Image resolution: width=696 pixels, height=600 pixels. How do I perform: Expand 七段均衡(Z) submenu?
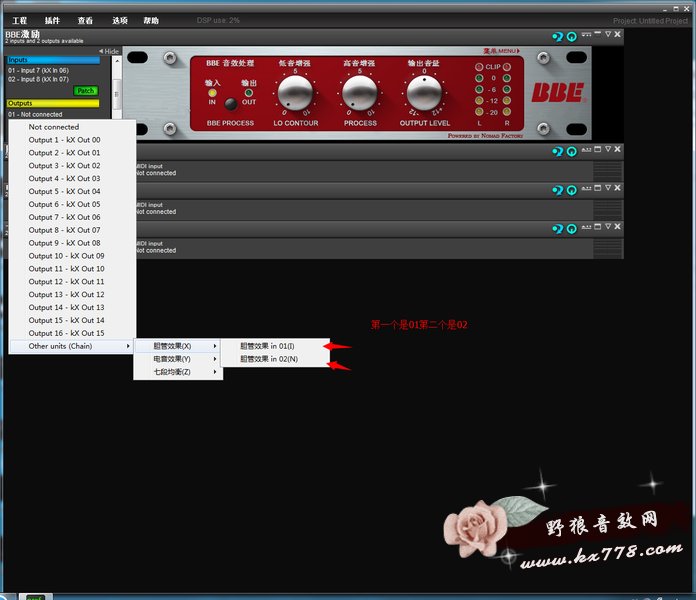[178, 371]
